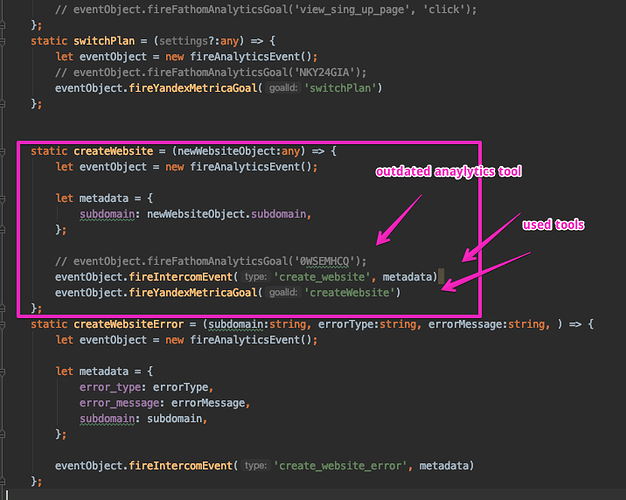Collapse the createWebsiteError function fold marker
The image size is (626, 500).
(2, 324)
